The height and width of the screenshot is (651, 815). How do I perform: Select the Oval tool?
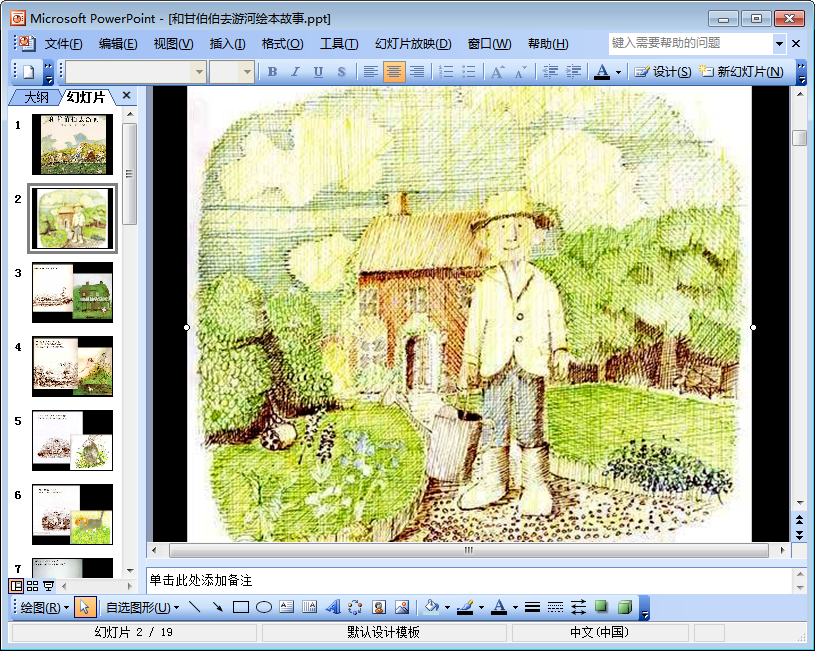click(x=264, y=607)
